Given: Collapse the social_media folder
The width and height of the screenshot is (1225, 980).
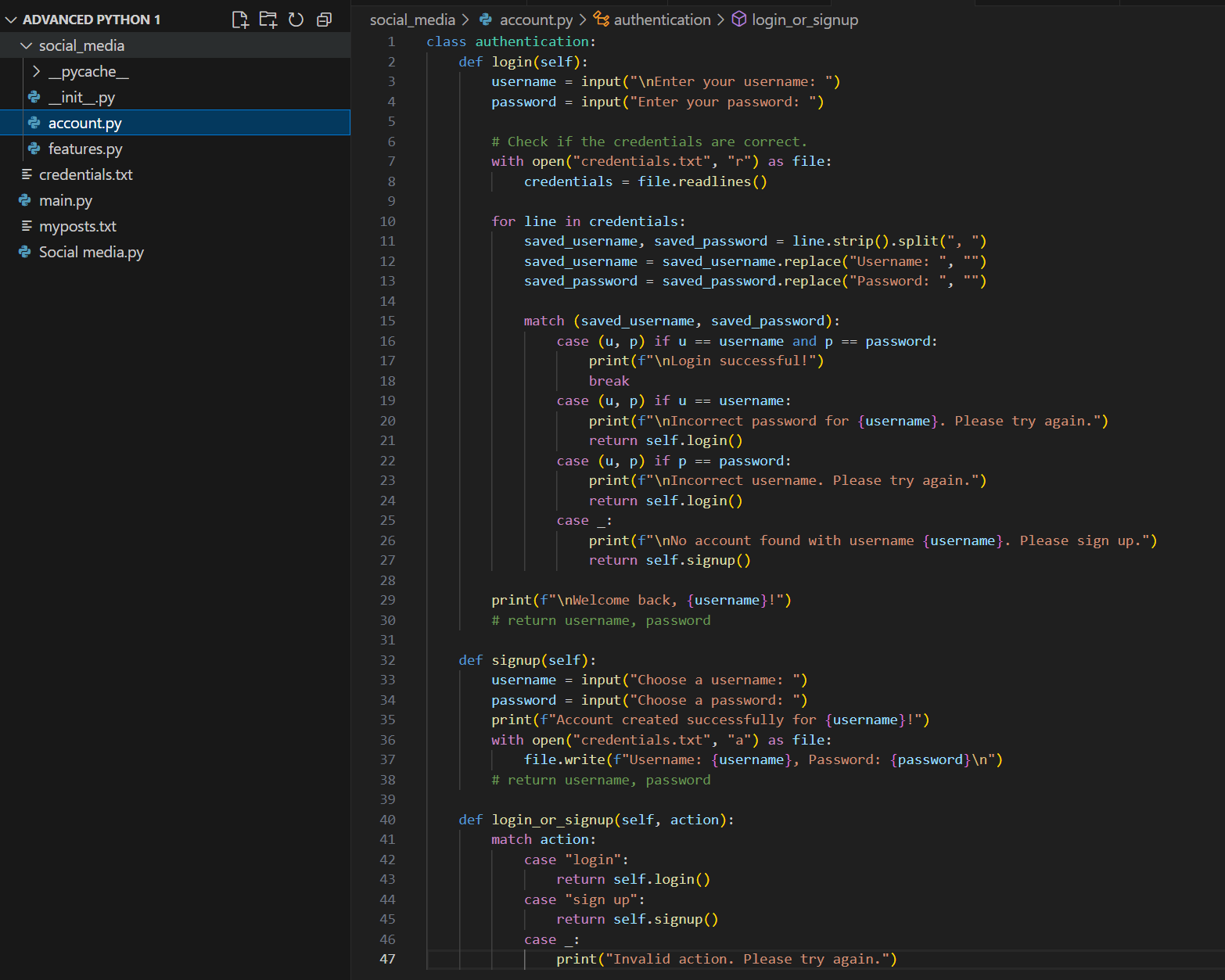Looking at the screenshot, I should pyautogui.click(x=26, y=45).
